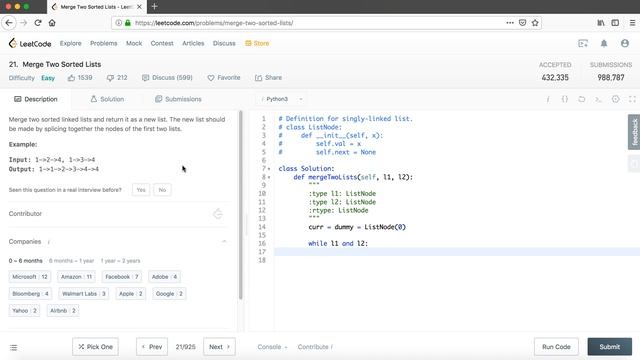Open the Explore menu item

71,43
